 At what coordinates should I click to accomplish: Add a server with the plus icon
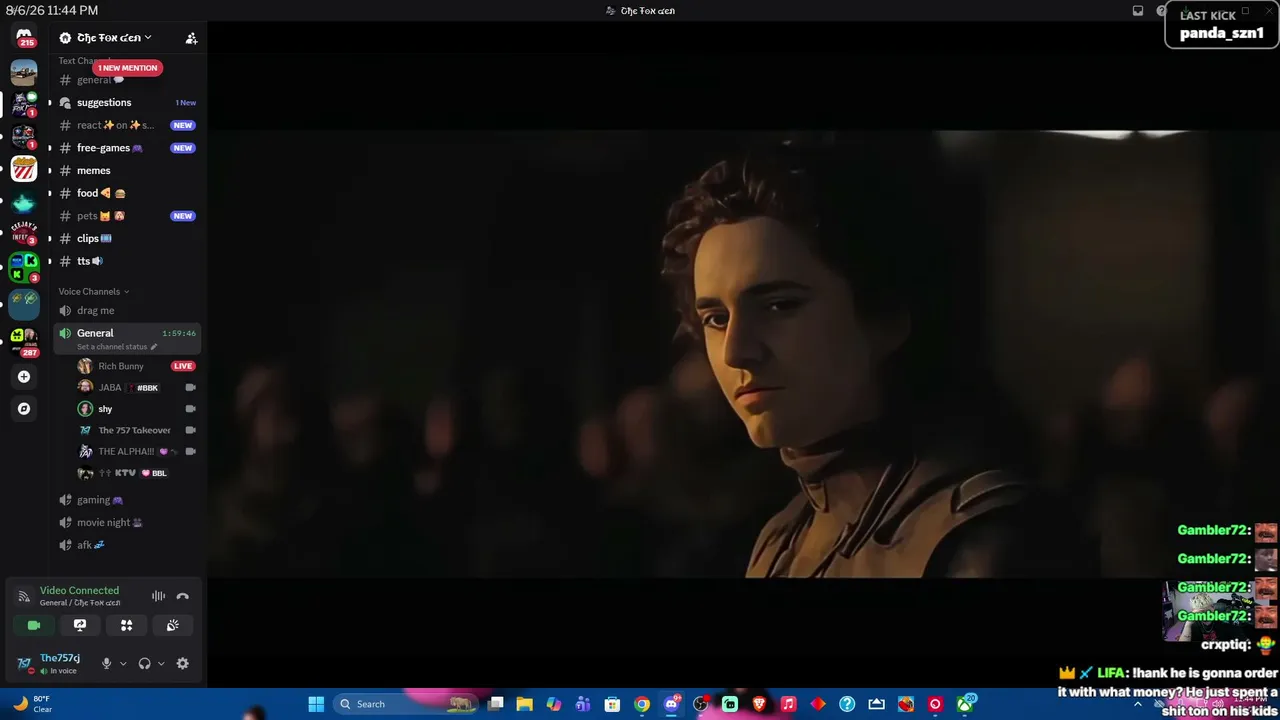tap(24, 377)
